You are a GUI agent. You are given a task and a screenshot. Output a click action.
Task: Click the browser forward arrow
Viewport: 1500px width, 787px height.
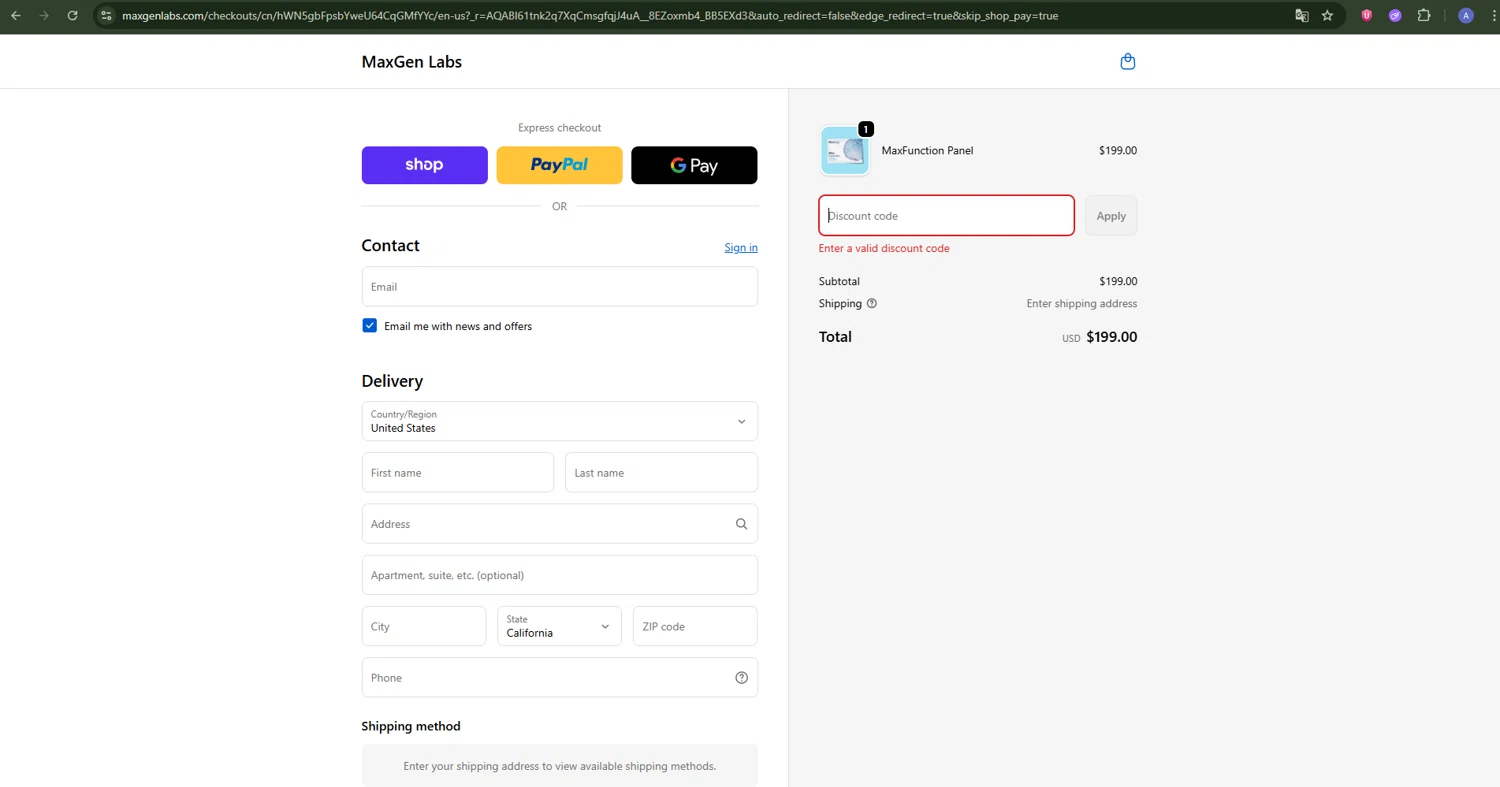44,16
